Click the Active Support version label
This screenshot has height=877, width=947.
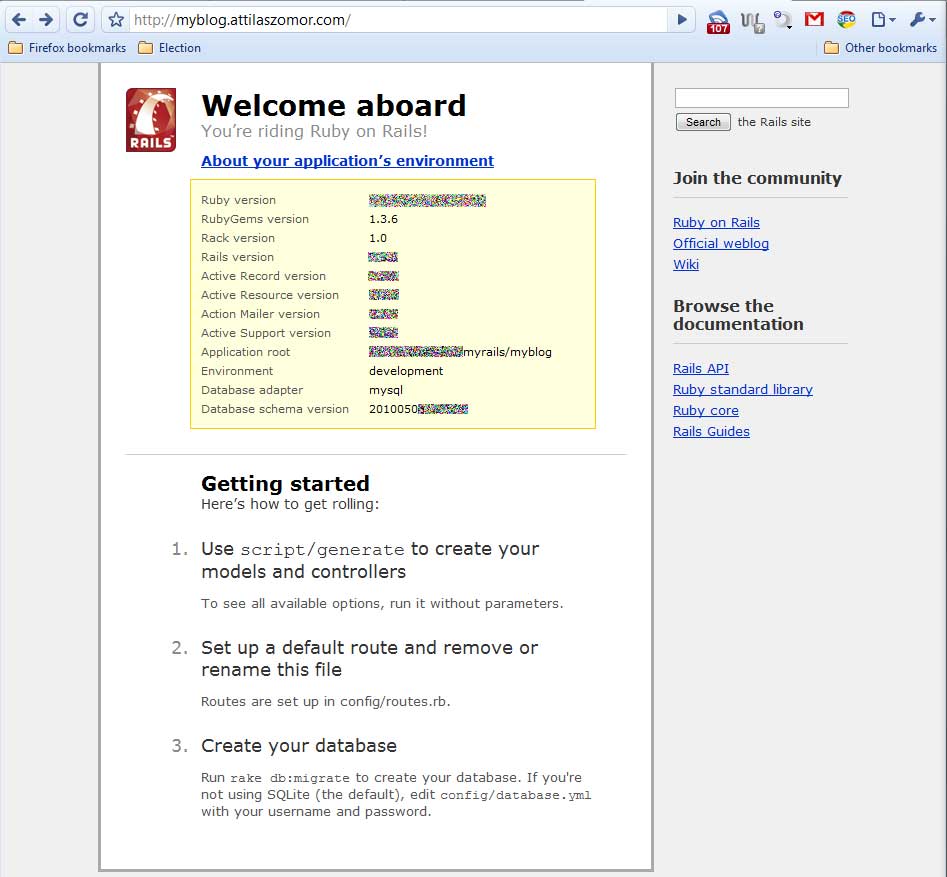click(x=266, y=333)
